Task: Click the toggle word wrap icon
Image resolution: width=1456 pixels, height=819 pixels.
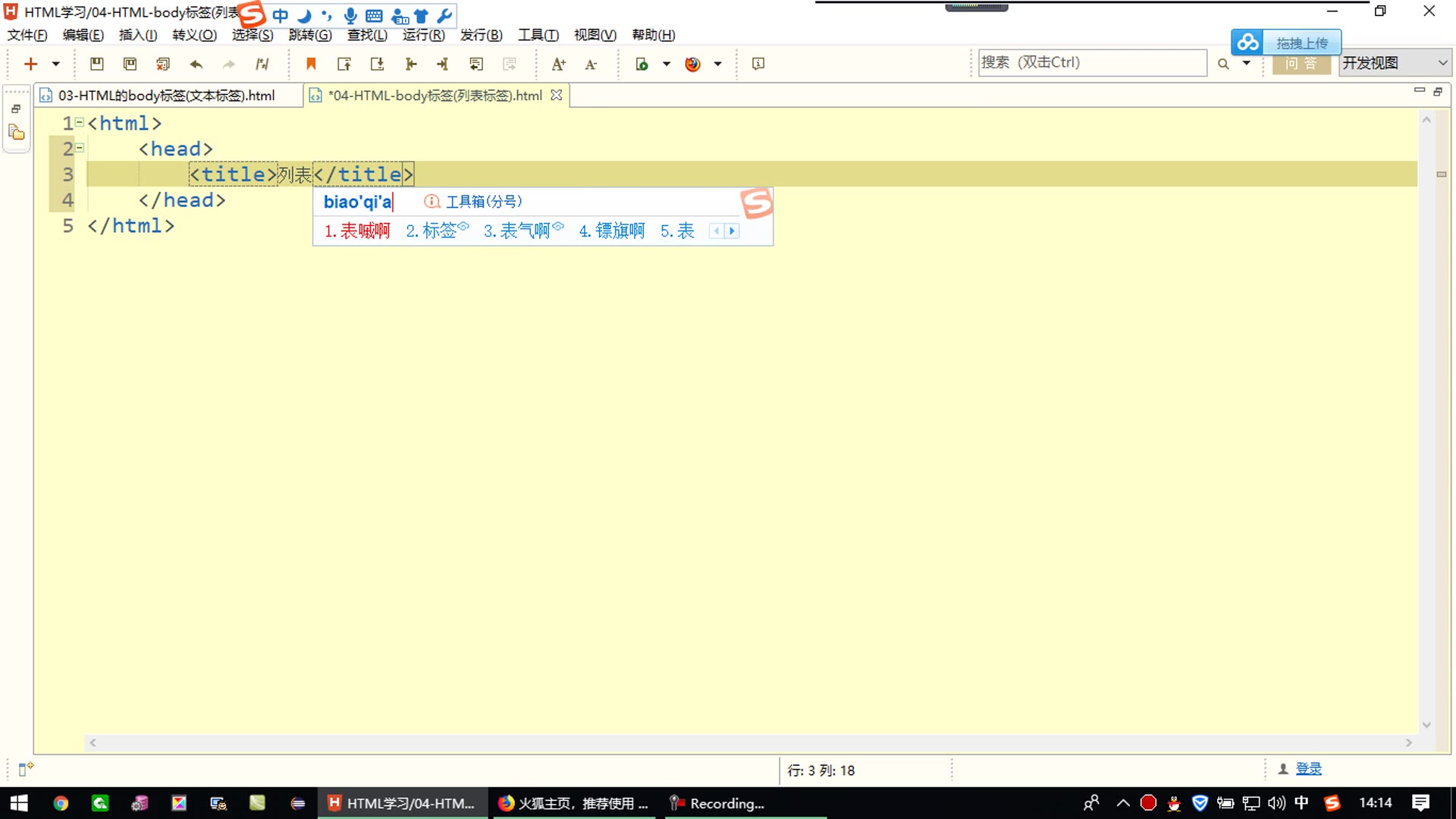Action: 476,64
